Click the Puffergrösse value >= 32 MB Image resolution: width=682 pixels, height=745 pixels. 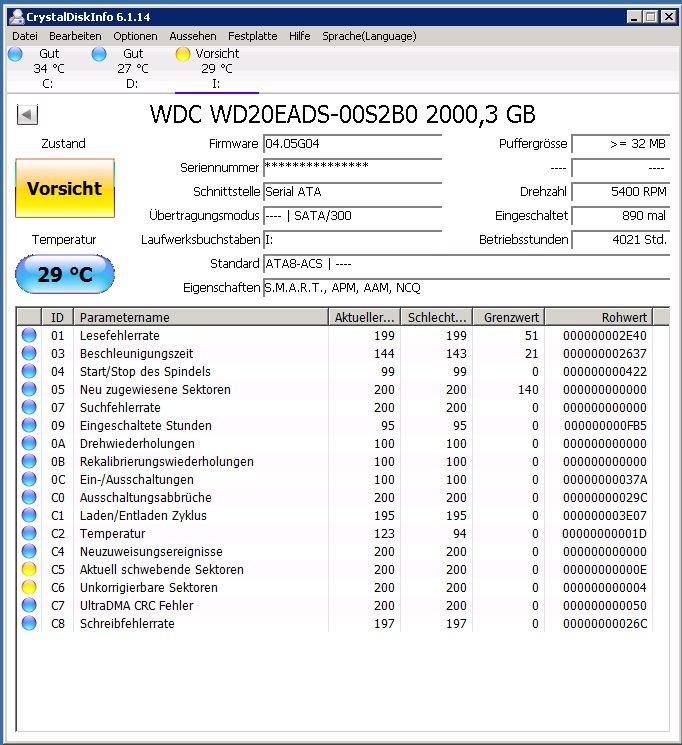coord(620,144)
